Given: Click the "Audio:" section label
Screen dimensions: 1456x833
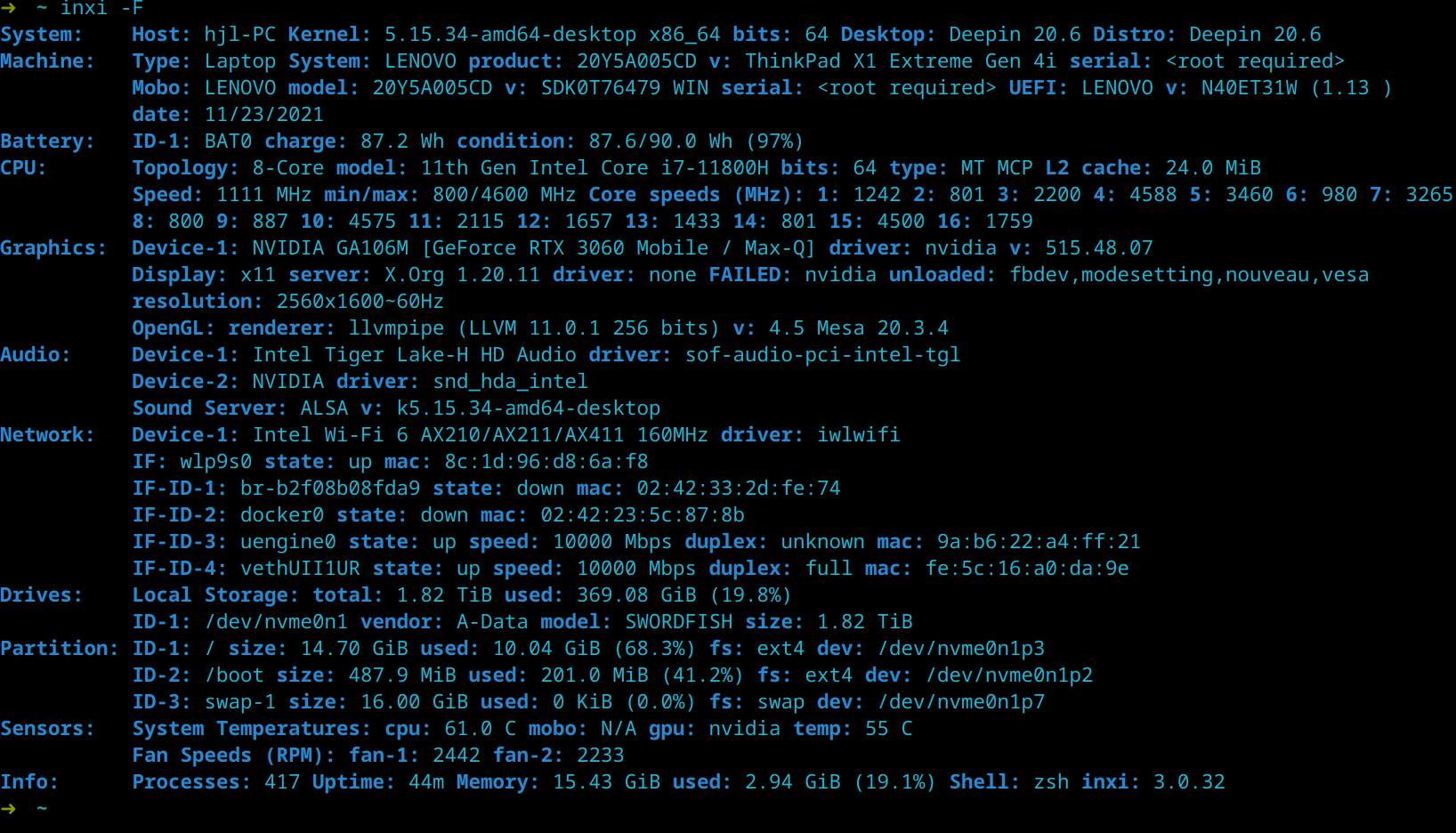Looking at the screenshot, I should (x=35, y=355).
